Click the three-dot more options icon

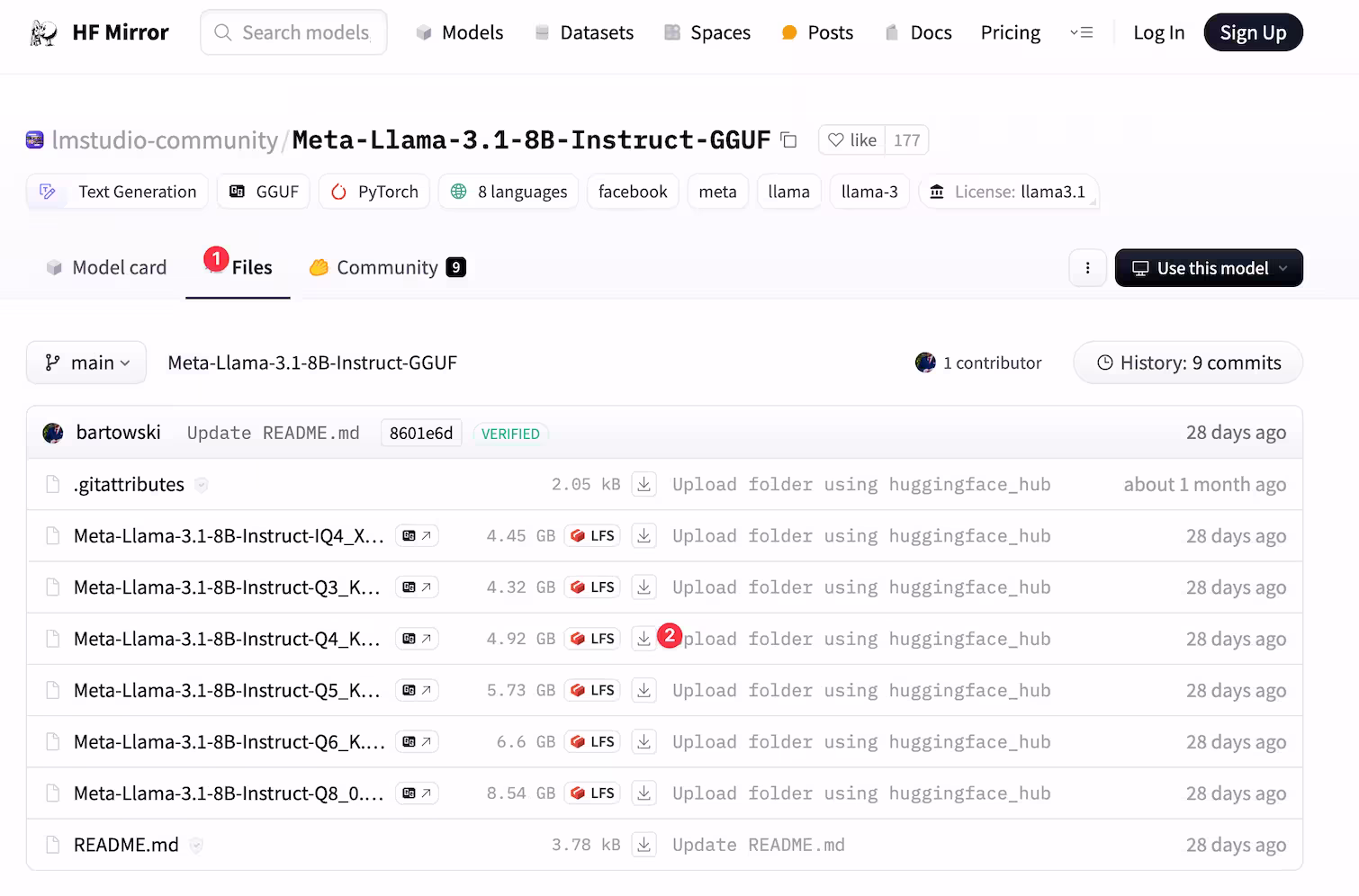(x=1087, y=268)
